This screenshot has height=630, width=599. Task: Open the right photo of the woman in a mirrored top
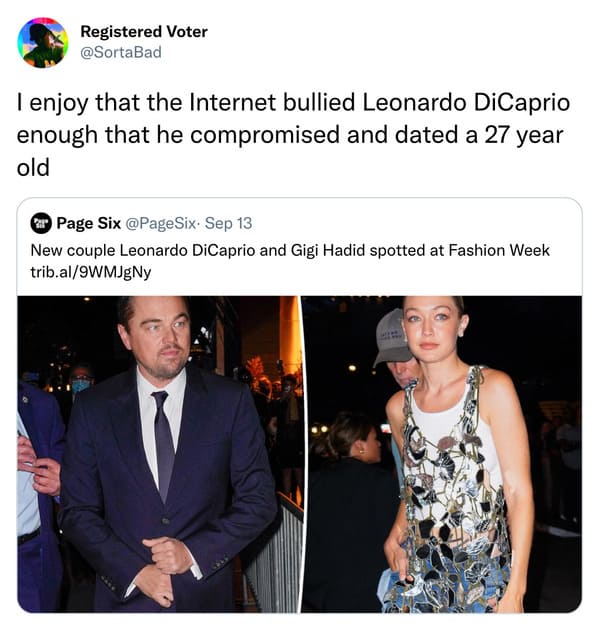coord(442,454)
